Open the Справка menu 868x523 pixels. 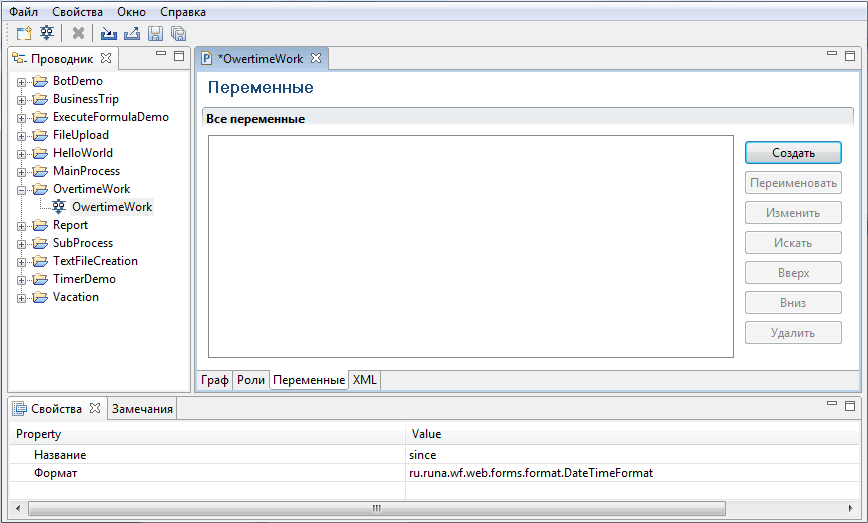tap(183, 12)
